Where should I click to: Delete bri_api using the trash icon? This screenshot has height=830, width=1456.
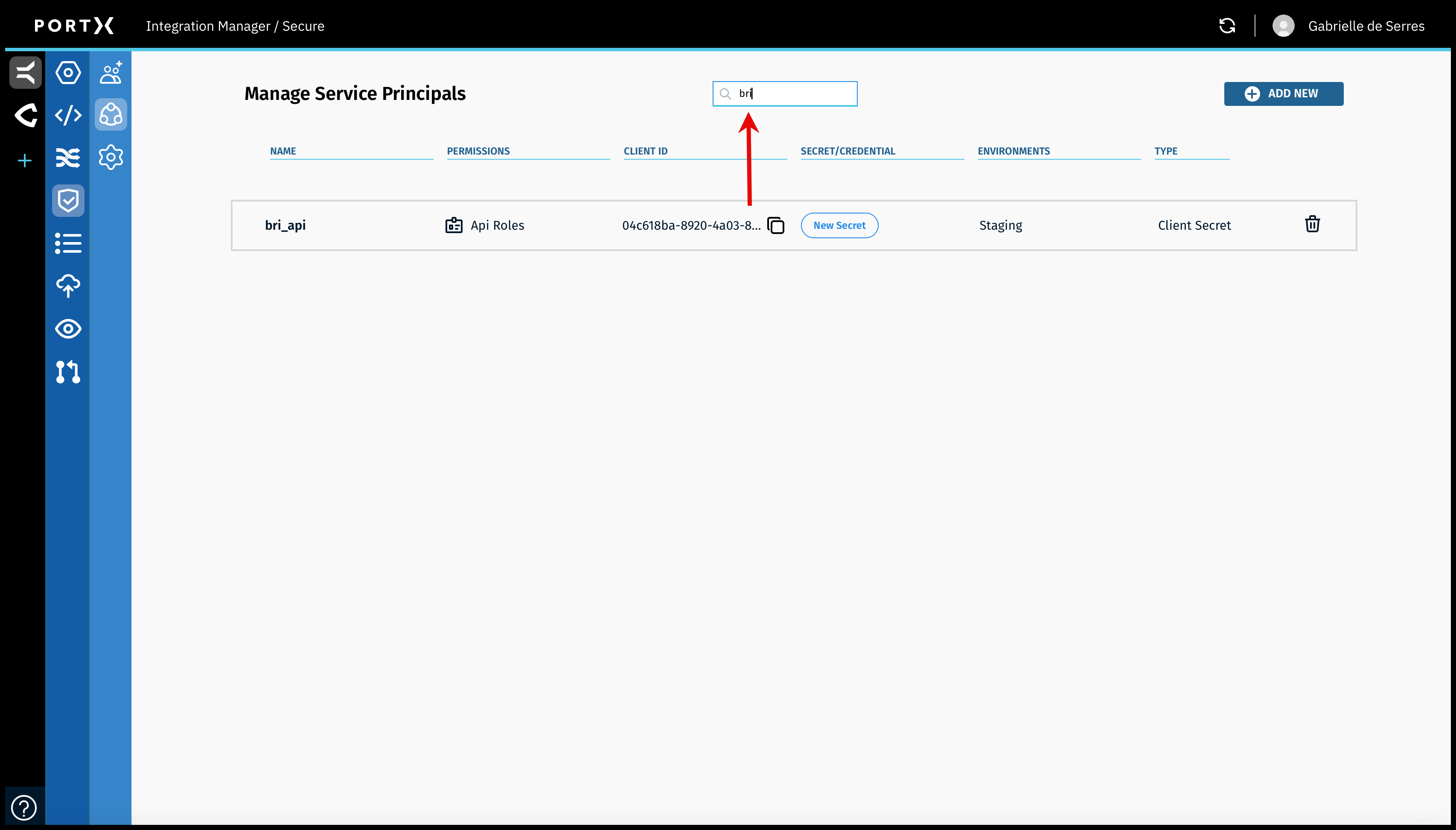[1312, 224]
